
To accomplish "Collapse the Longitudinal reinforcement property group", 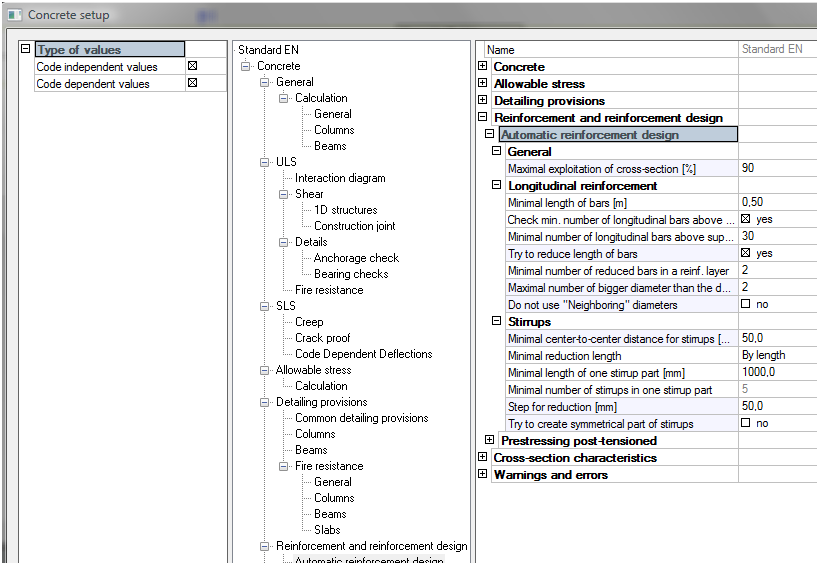I will pyautogui.click(x=497, y=185).
